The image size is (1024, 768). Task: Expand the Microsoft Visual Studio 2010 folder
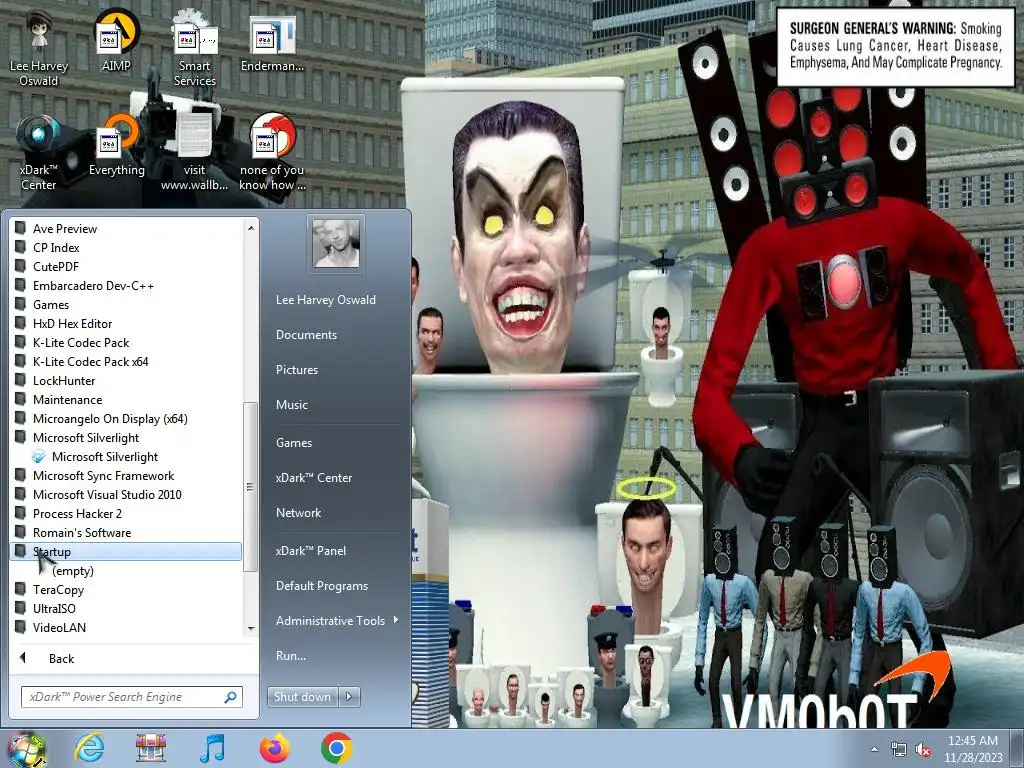click(x=125, y=494)
